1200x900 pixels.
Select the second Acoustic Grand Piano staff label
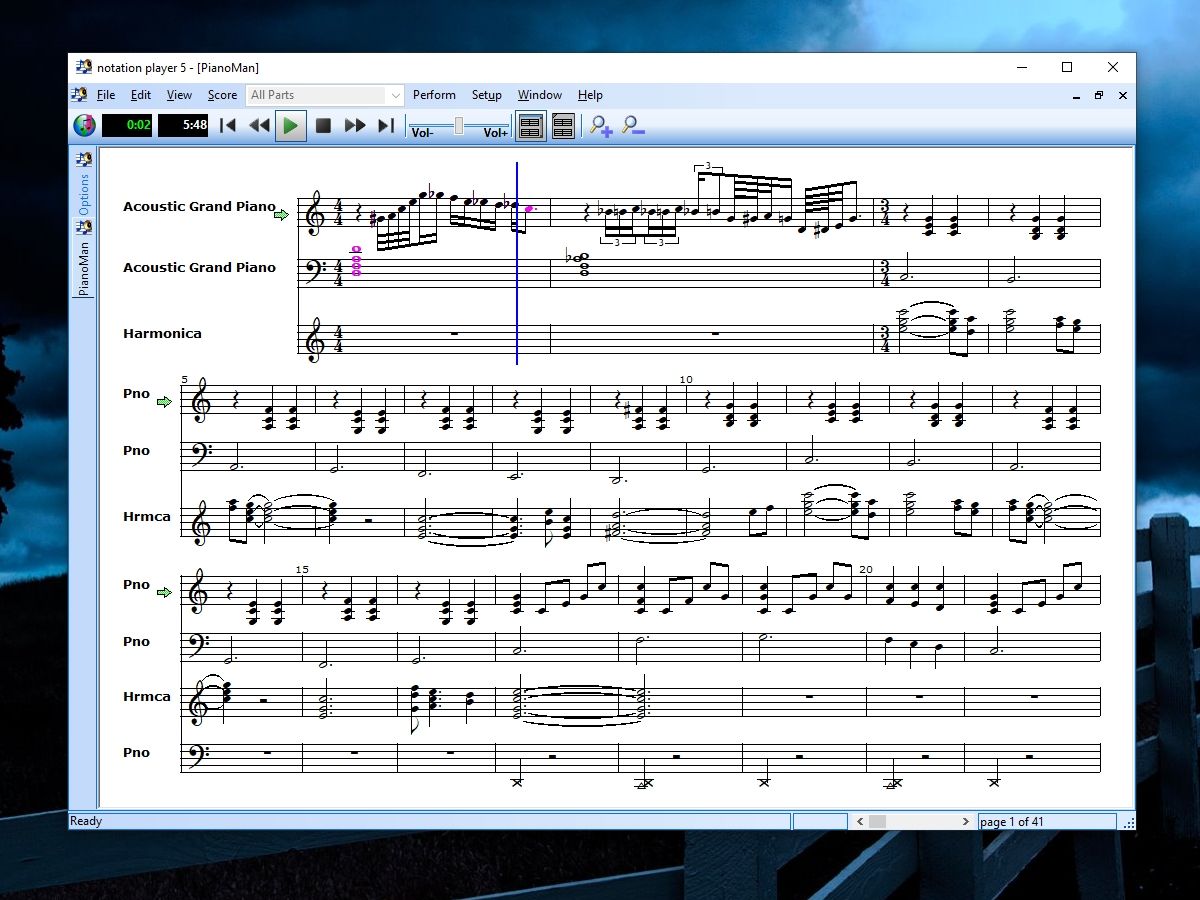coord(199,267)
